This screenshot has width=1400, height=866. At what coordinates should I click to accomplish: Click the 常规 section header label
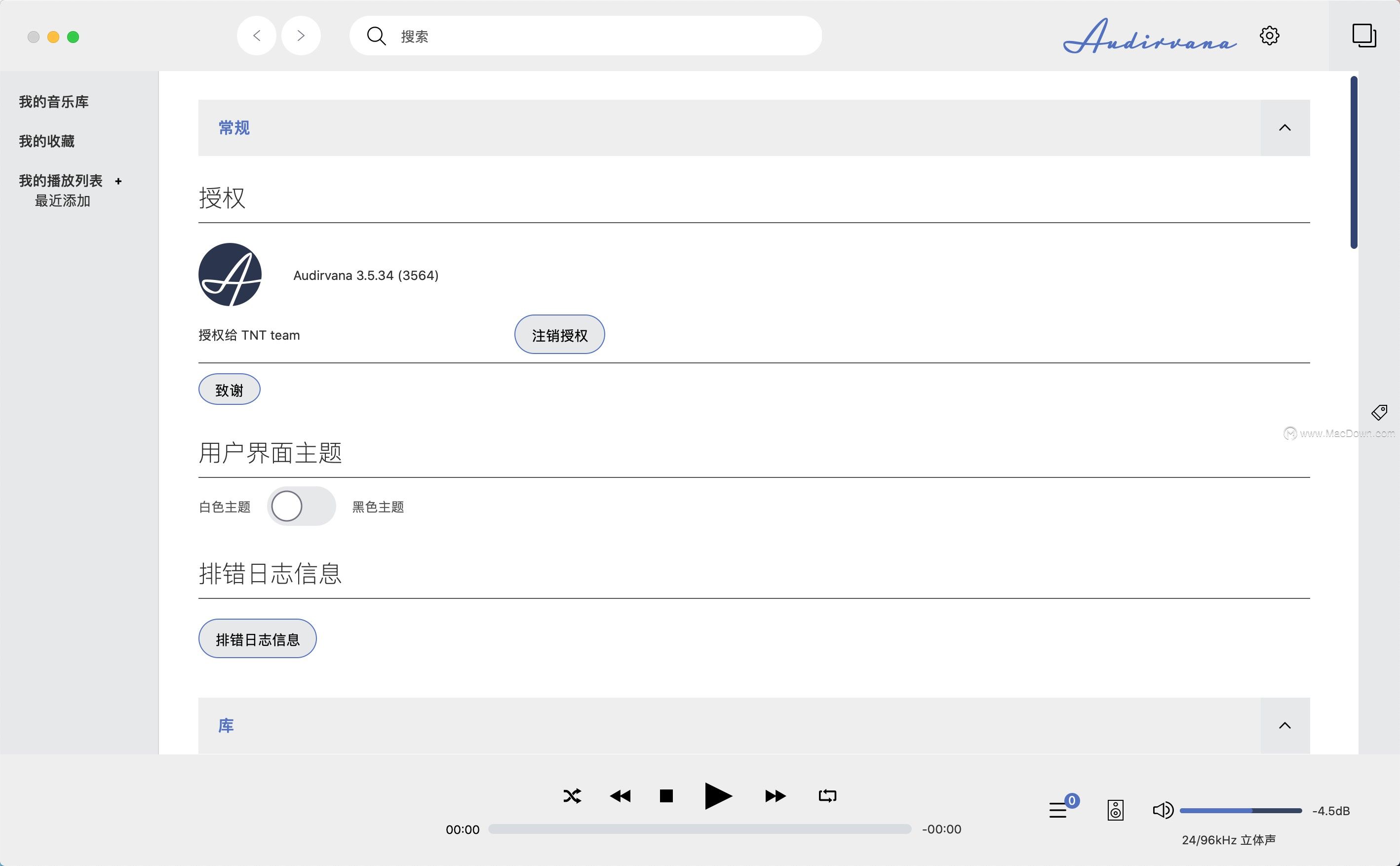[x=234, y=128]
